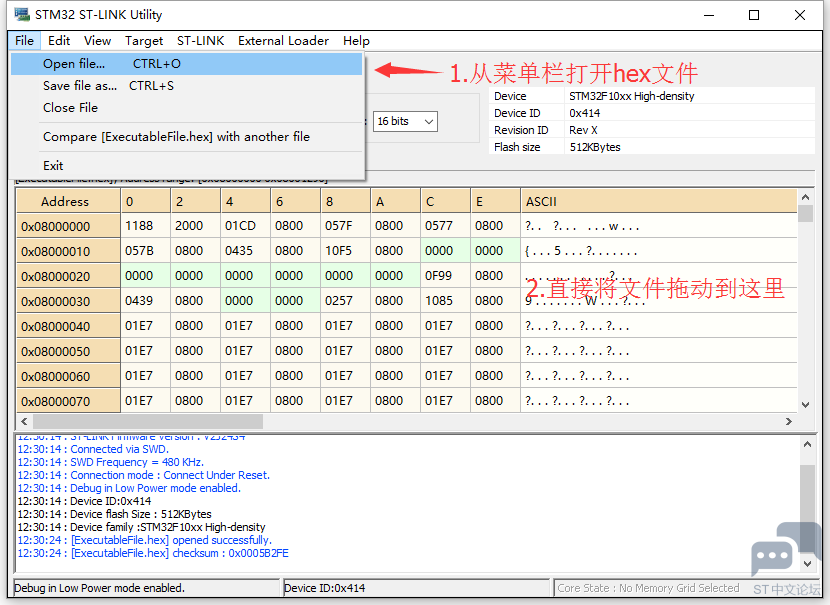Choose Save file as... entry
This screenshot has height=605, width=830.
[186, 86]
